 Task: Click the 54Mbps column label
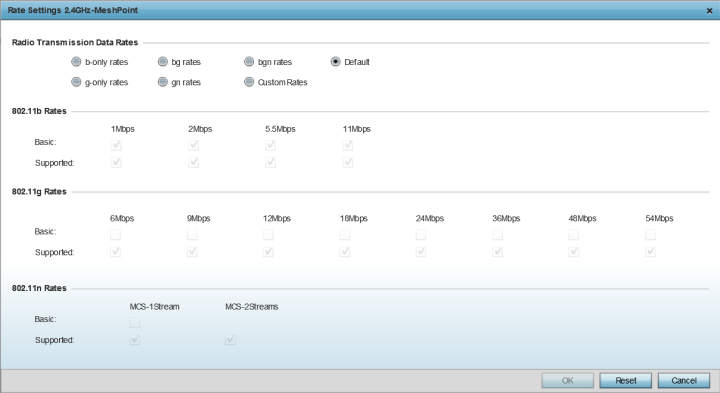point(659,219)
